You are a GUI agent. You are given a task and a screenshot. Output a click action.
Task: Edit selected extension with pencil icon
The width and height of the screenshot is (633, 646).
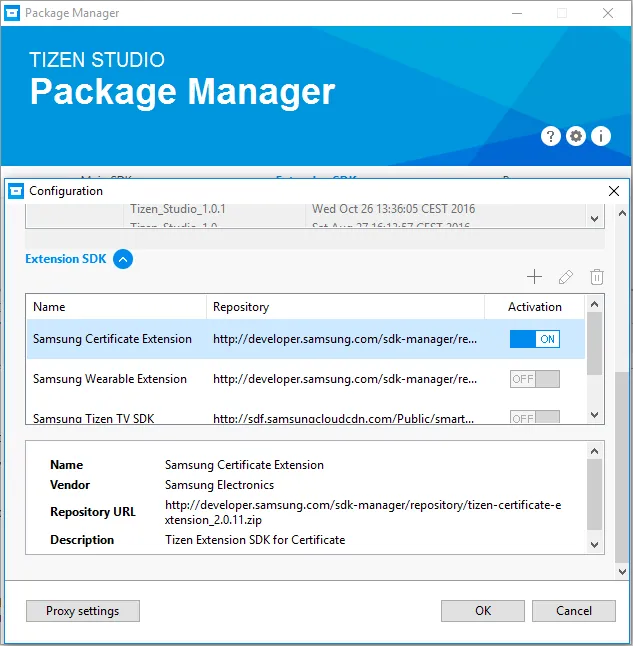click(x=566, y=277)
